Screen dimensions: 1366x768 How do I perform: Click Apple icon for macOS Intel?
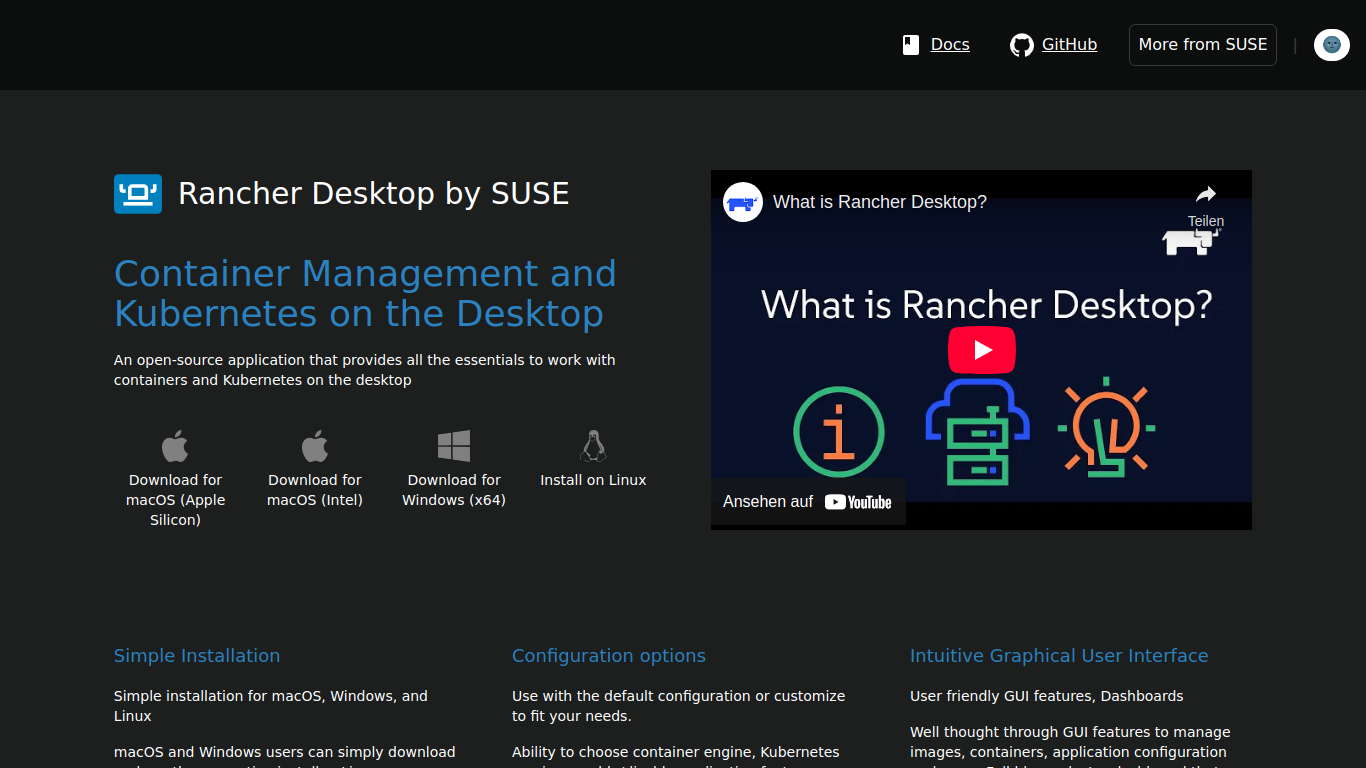[x=315, y=446]
